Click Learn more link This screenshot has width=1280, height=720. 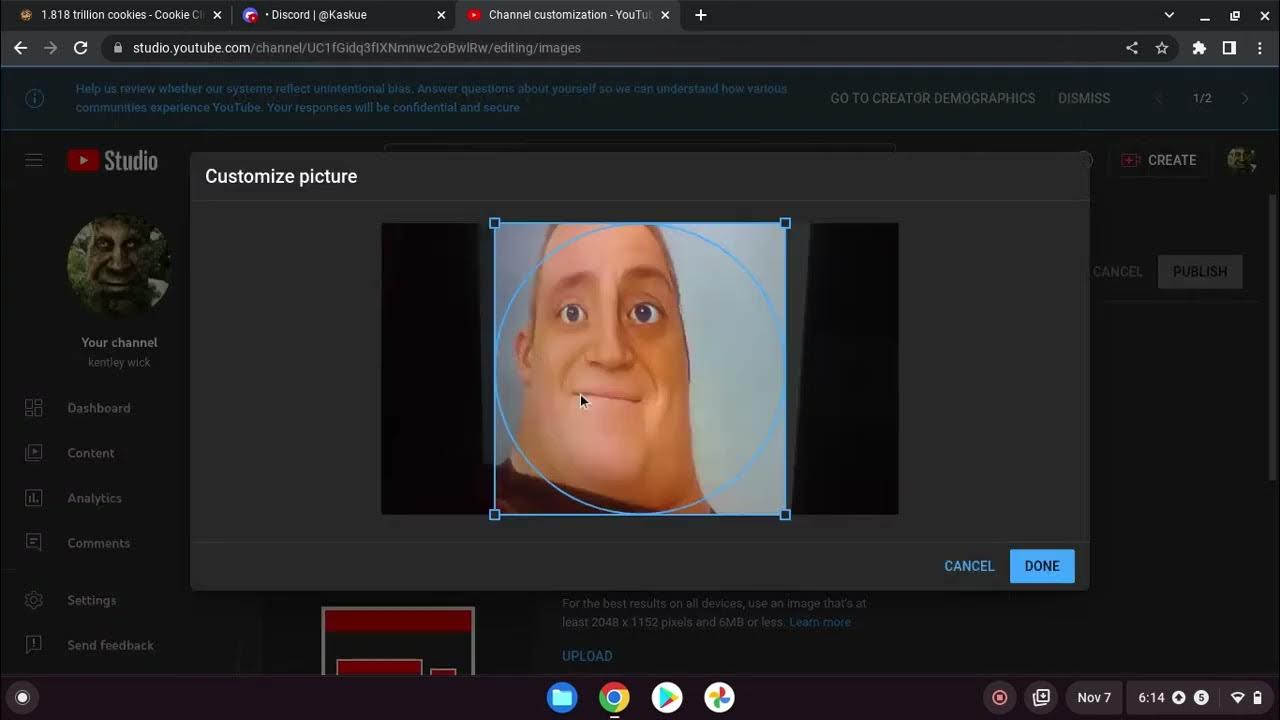[820, 622]
